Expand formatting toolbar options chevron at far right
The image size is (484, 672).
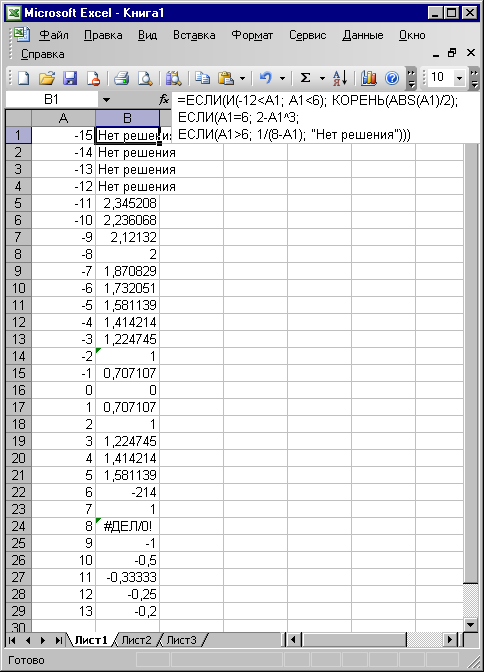click(x=474, y=78)
